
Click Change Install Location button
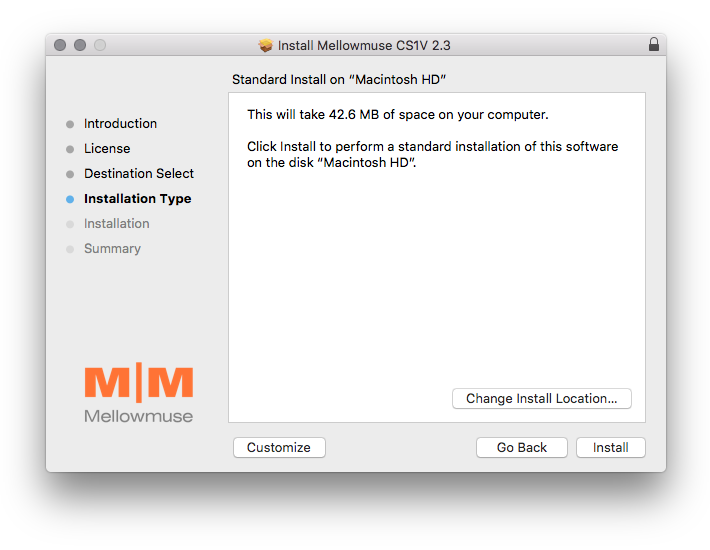coord(542,398)
